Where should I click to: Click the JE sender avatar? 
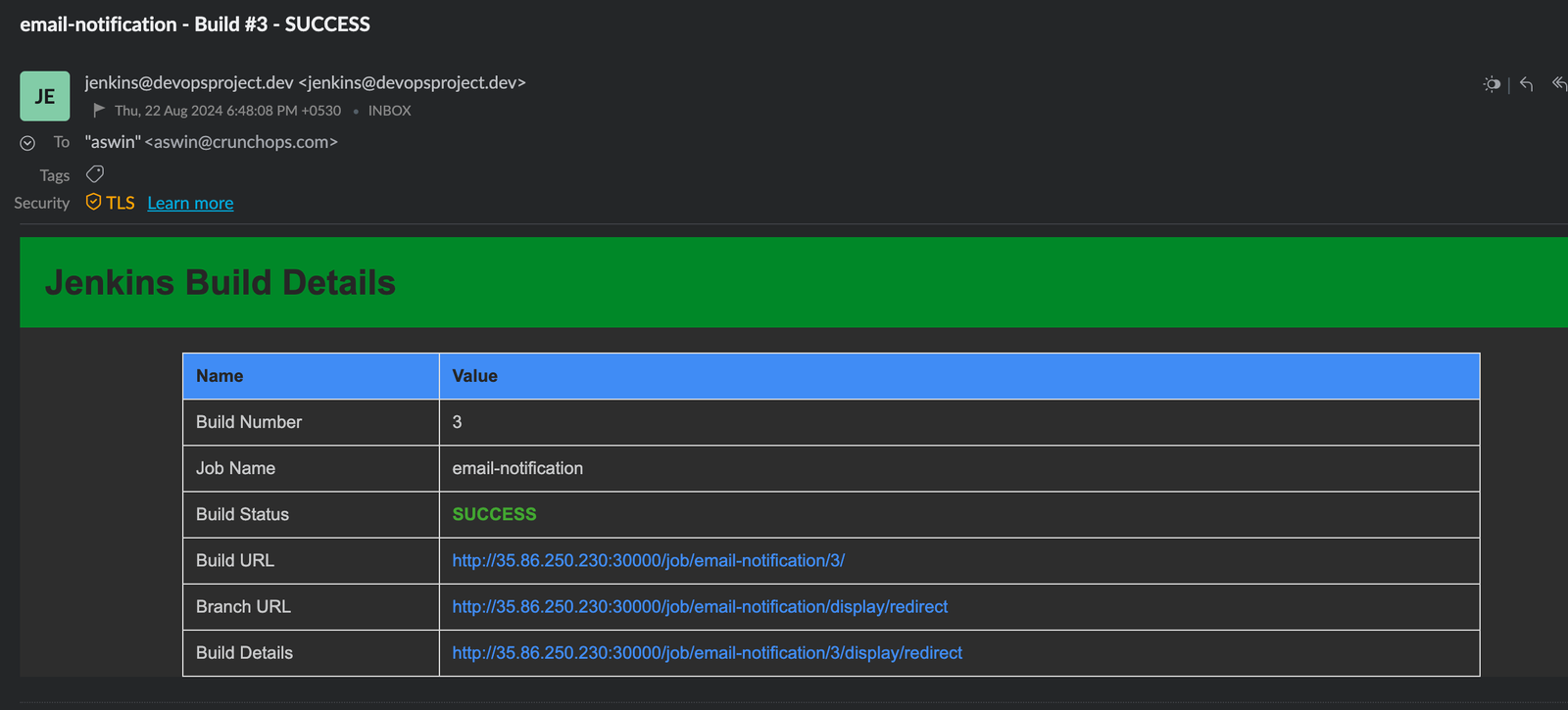click(x=45, y=96)
